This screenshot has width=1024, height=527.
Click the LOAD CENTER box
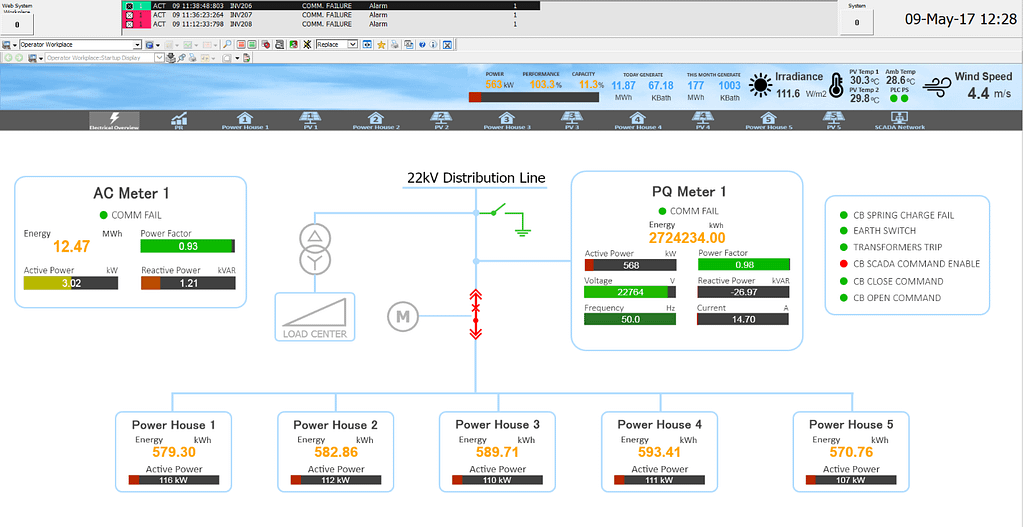316,317
